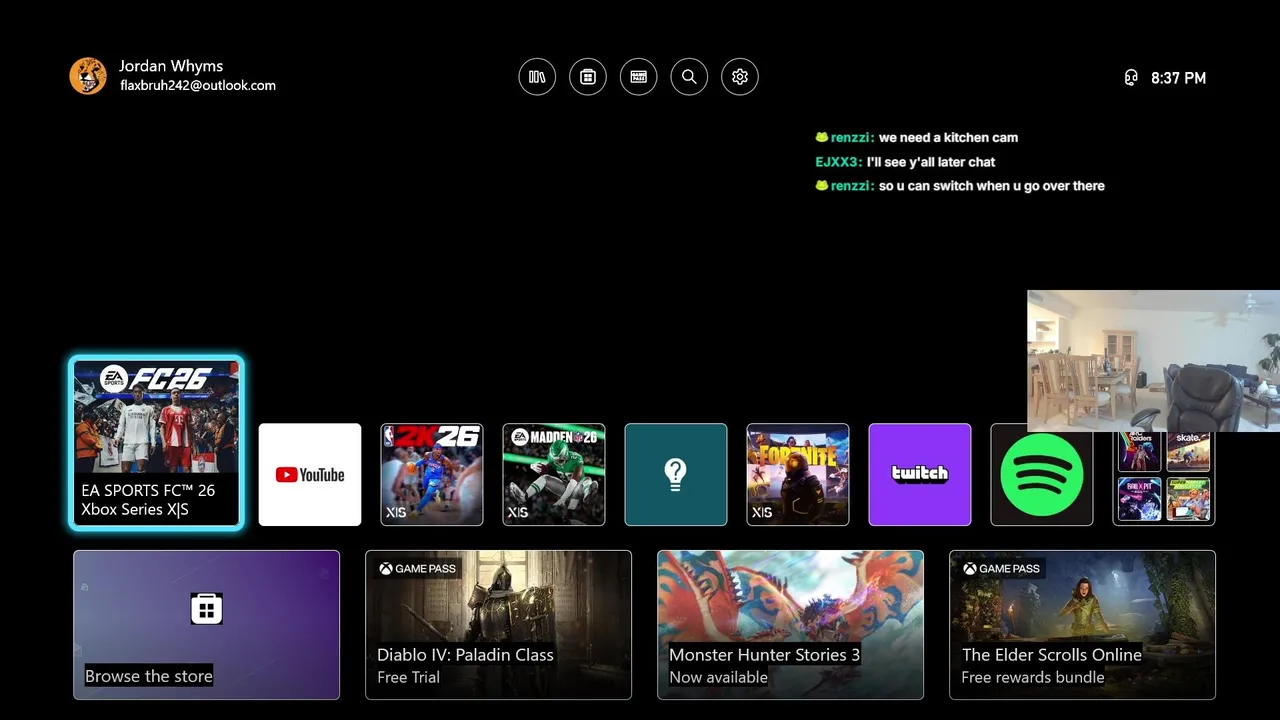The image size is (1280, 720).
Task: Click 'Free rewards bundle' text
Action: pyautogui.click(x=1032, y=677)
